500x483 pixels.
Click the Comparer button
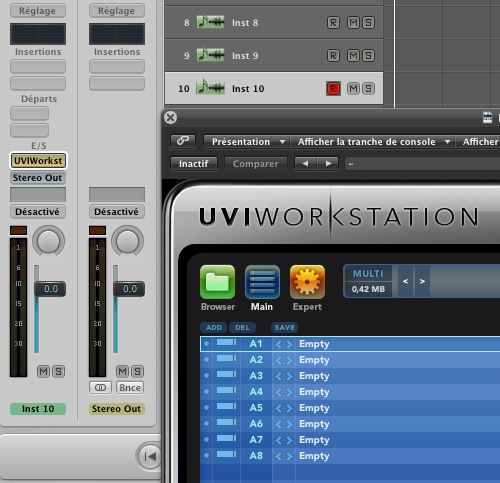tap(256, 164)
